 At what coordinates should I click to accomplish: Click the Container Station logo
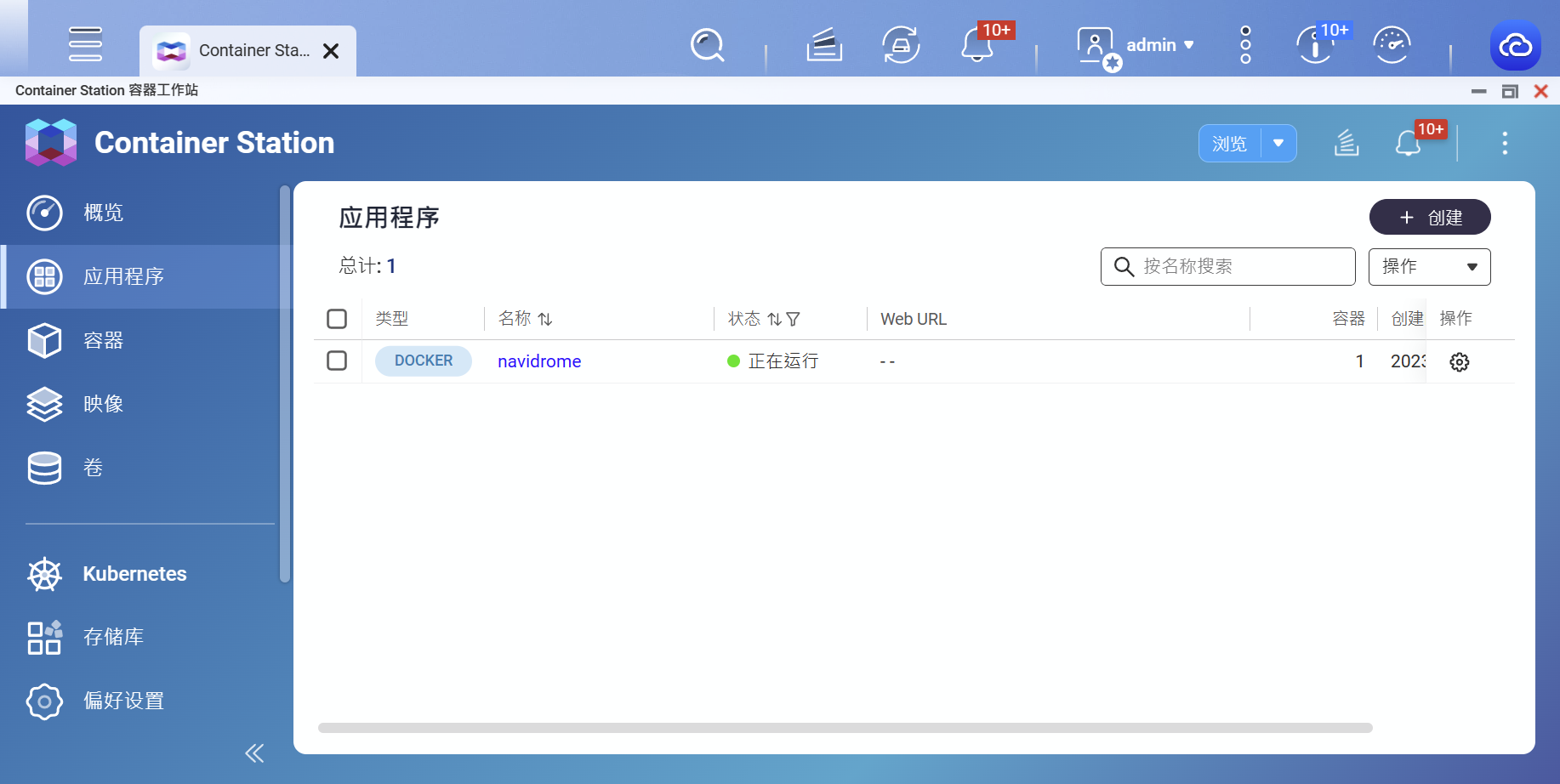click(51, 142)
